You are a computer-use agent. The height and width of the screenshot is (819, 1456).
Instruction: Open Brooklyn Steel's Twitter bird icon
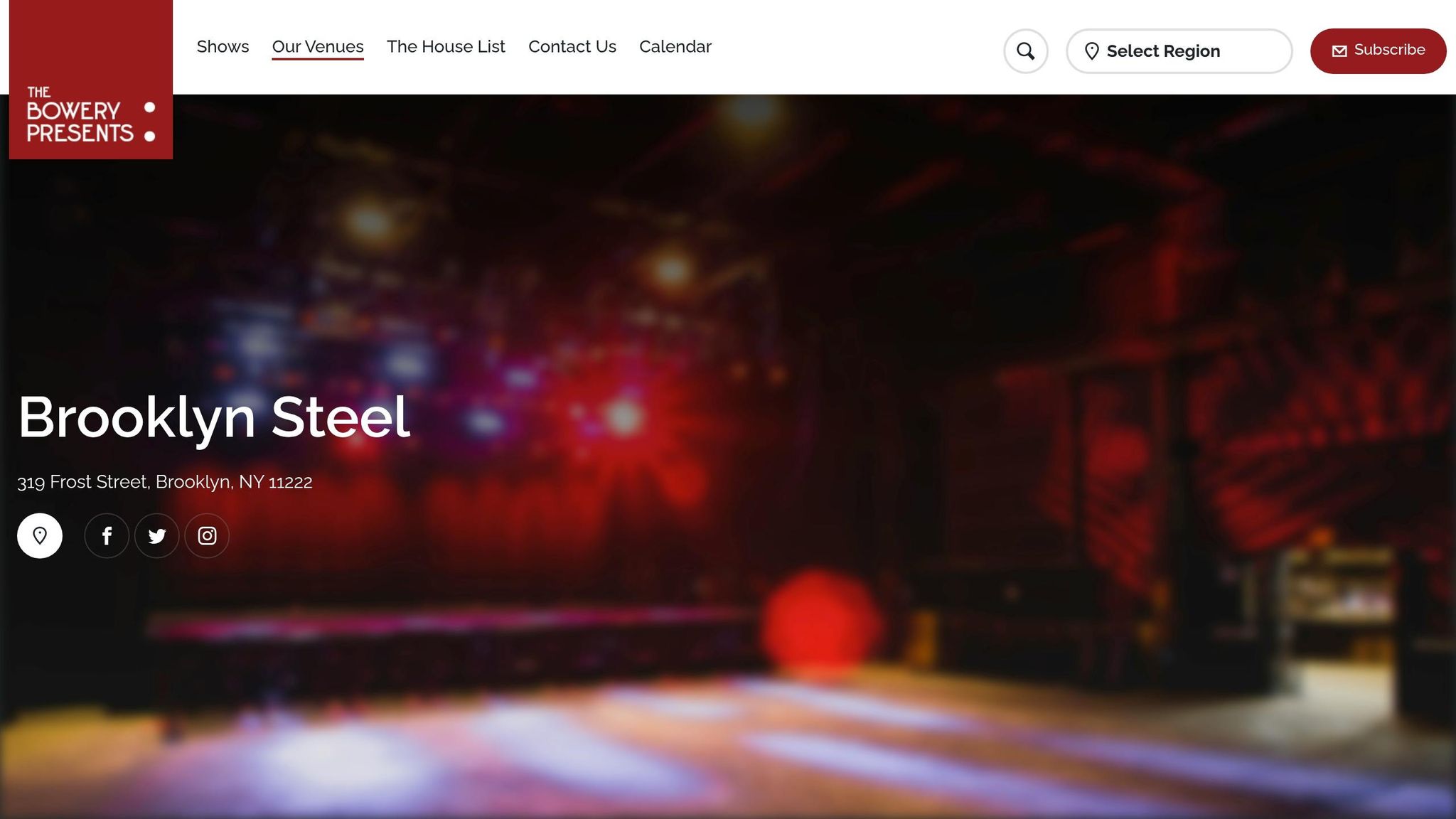[157, 535]
